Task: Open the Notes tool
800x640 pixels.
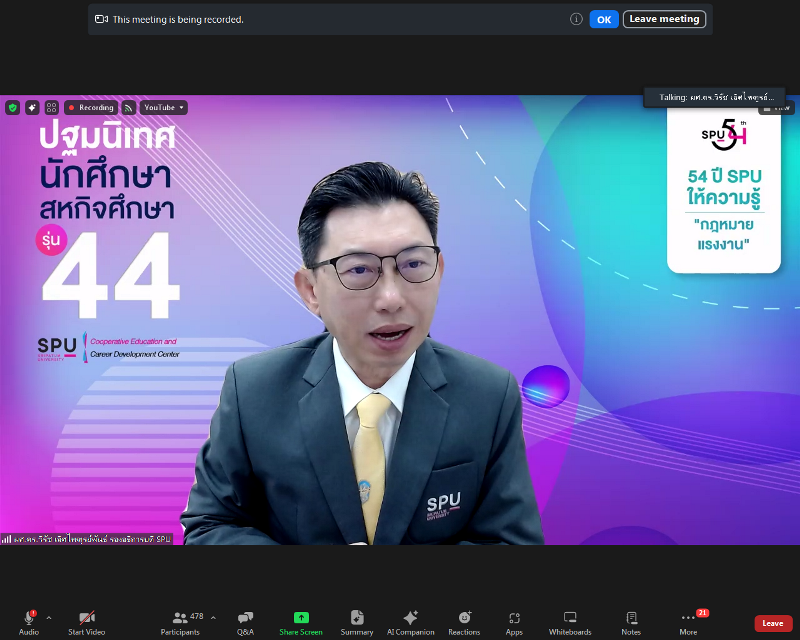Action: [631, 623]
